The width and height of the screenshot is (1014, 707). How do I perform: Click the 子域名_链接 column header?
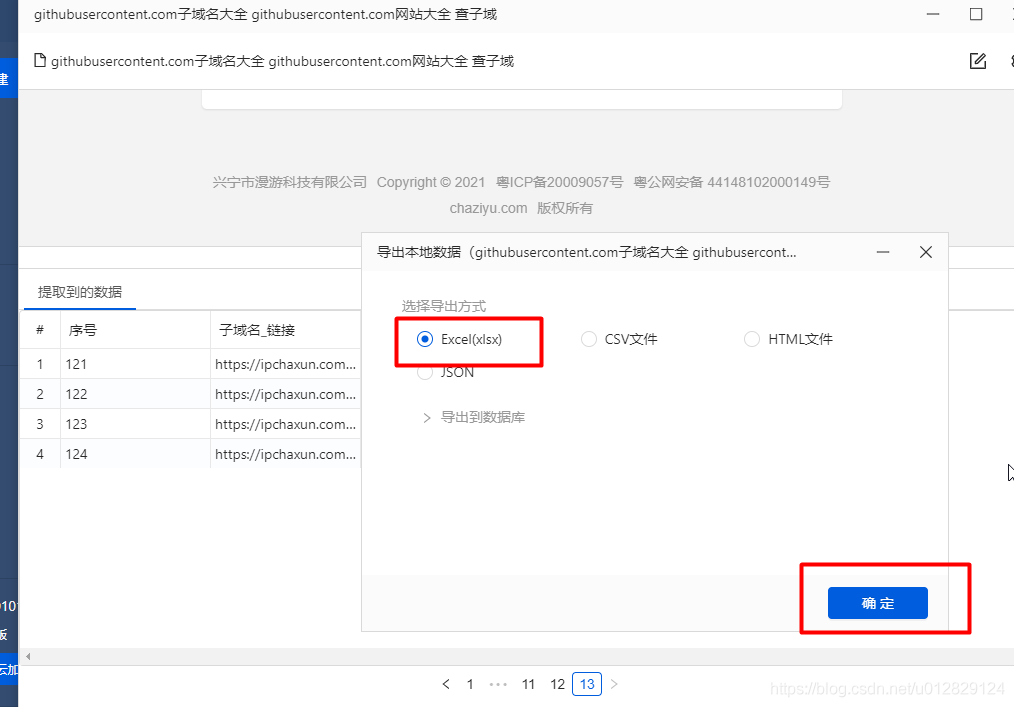[x=285, y=330]
